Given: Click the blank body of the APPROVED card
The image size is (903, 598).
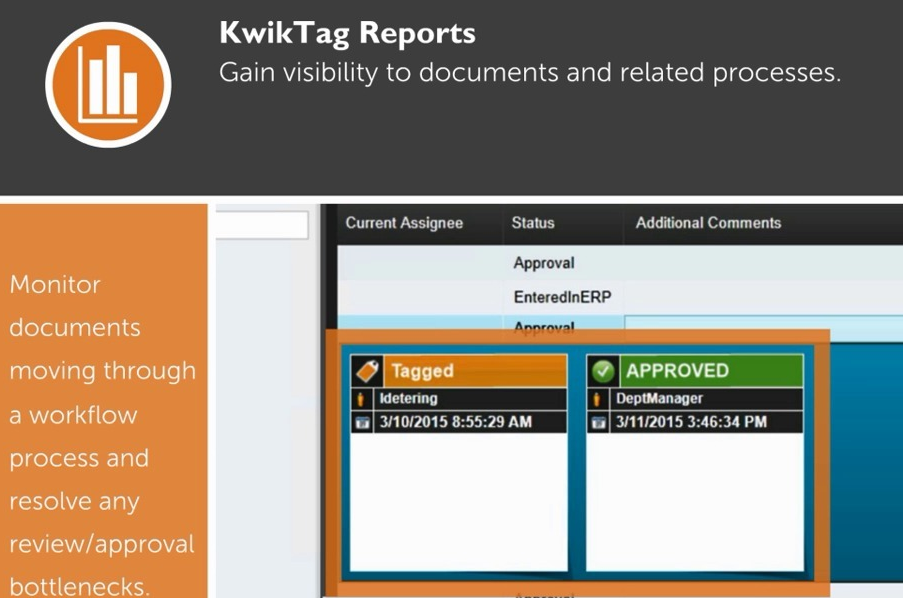Looking at the screenshot, I should (695, 502).
